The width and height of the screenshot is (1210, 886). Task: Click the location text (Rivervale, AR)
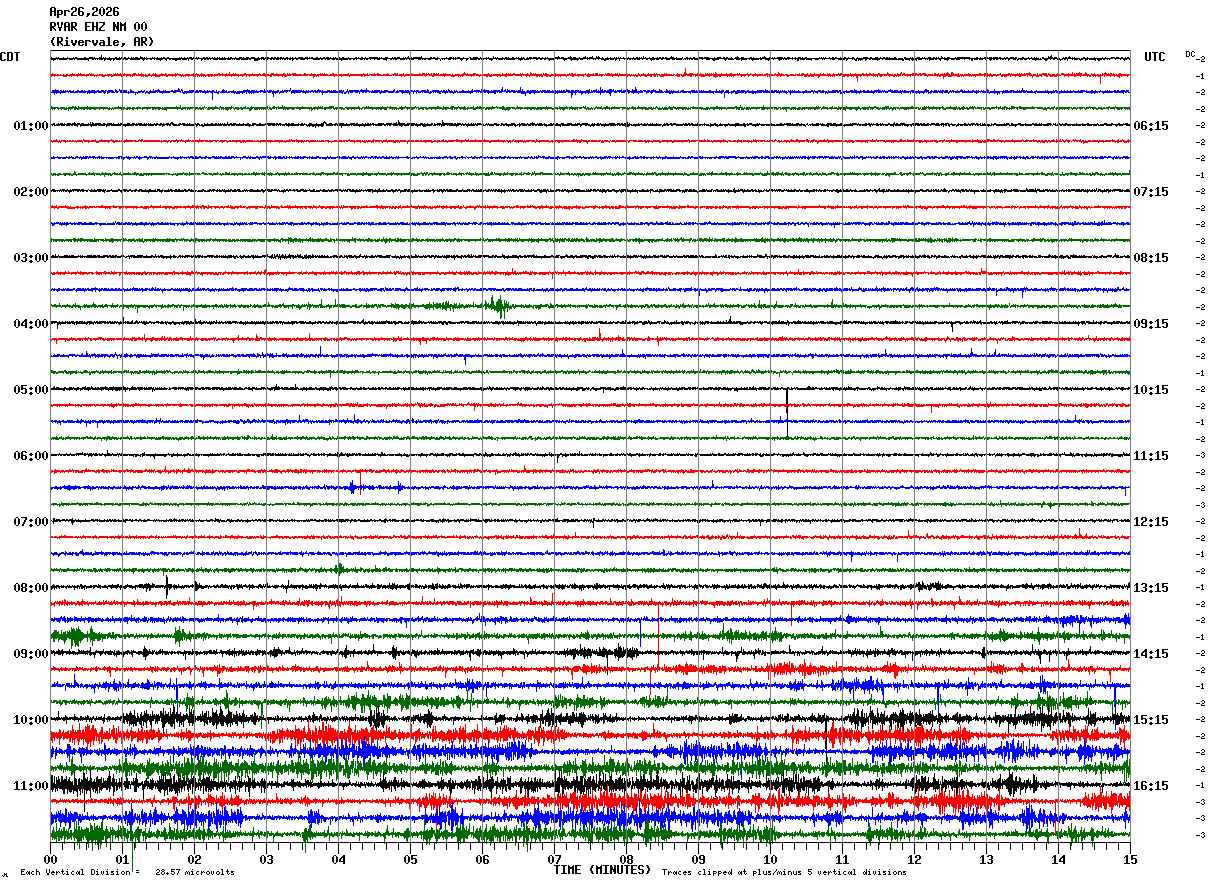(102, 42)
